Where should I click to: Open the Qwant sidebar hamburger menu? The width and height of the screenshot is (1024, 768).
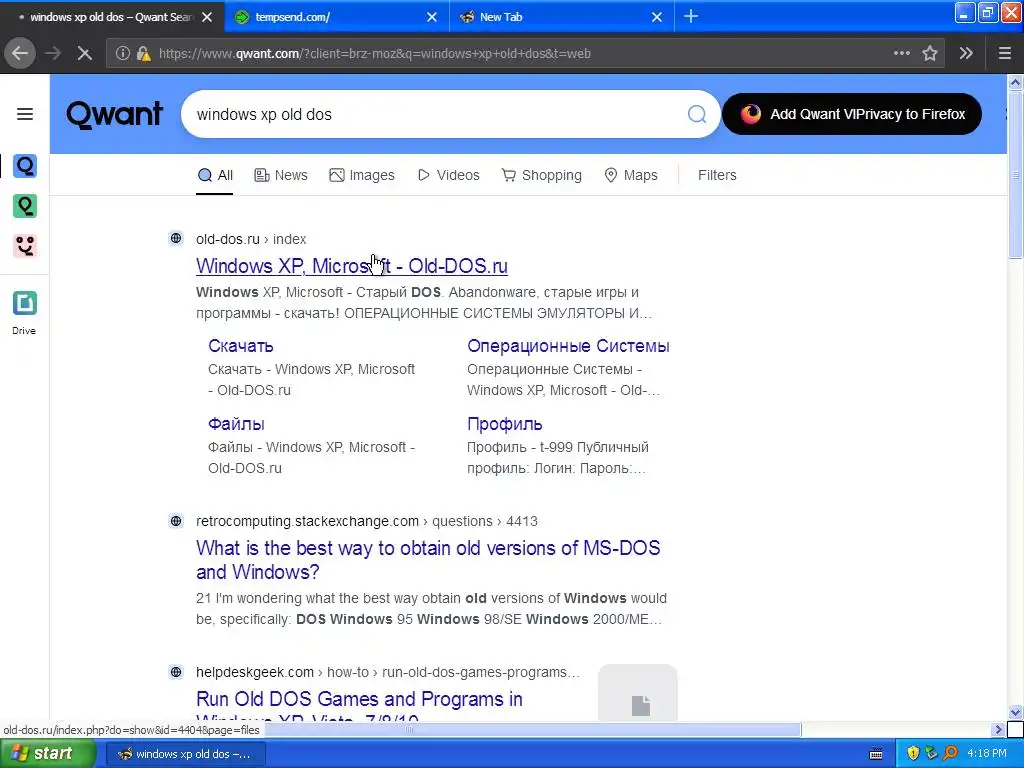coord(25,114)
